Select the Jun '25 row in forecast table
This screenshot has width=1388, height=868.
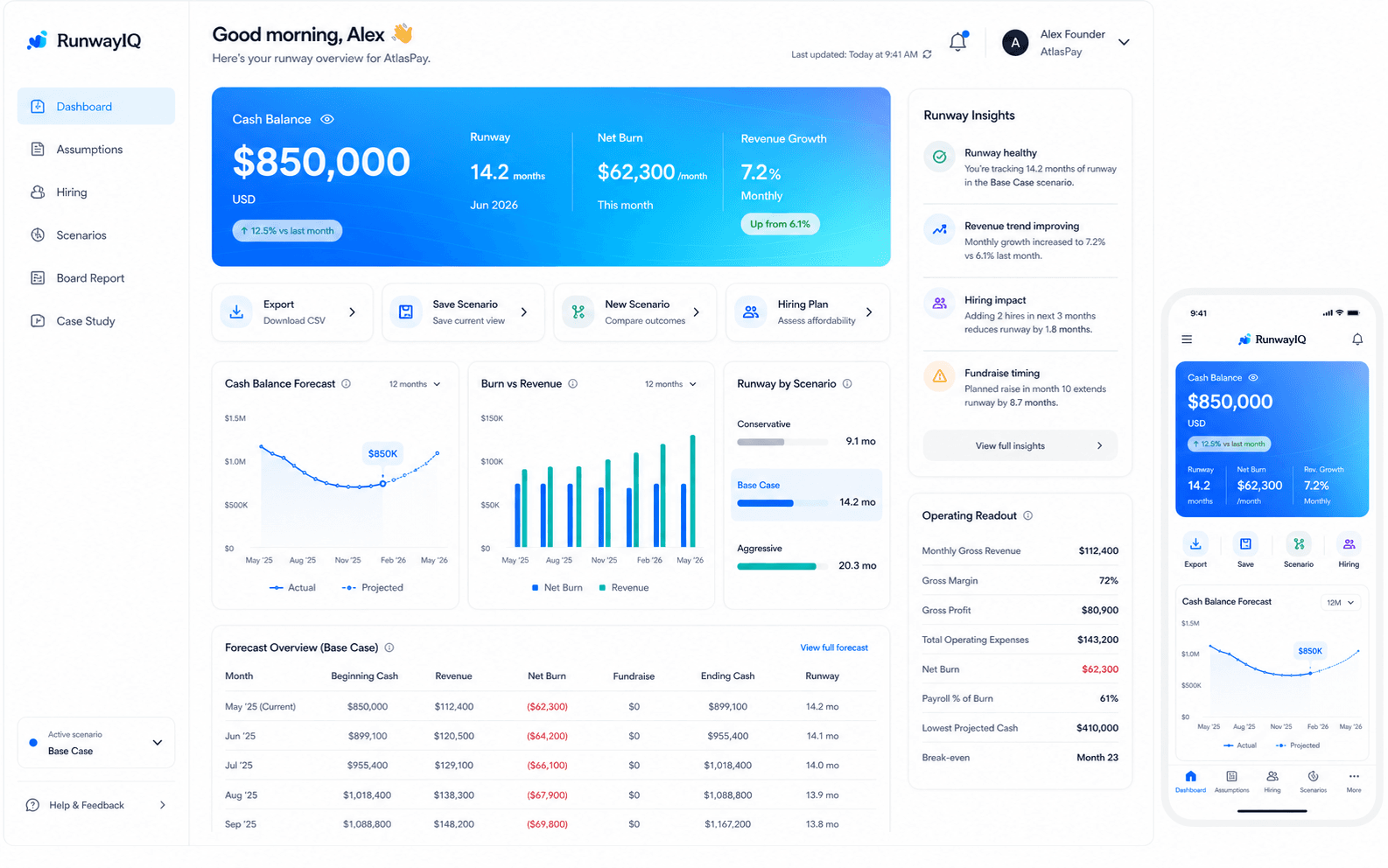pyautogui.click(x=550, y=736)
